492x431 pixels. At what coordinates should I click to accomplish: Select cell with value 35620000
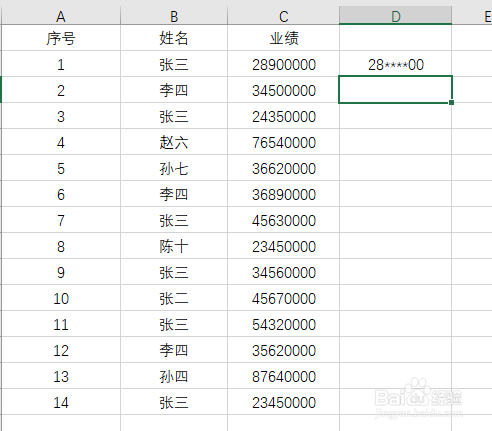283,350
